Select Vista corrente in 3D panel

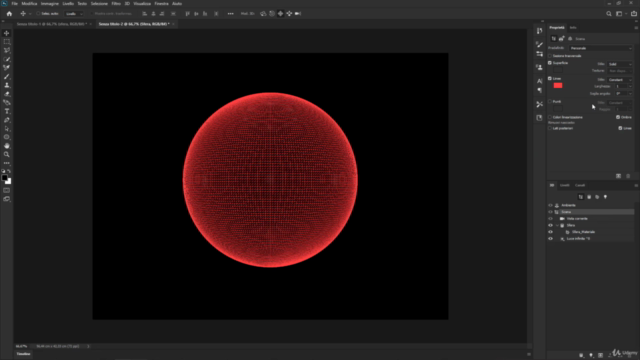pyautogui.click(x=577, y=218)
